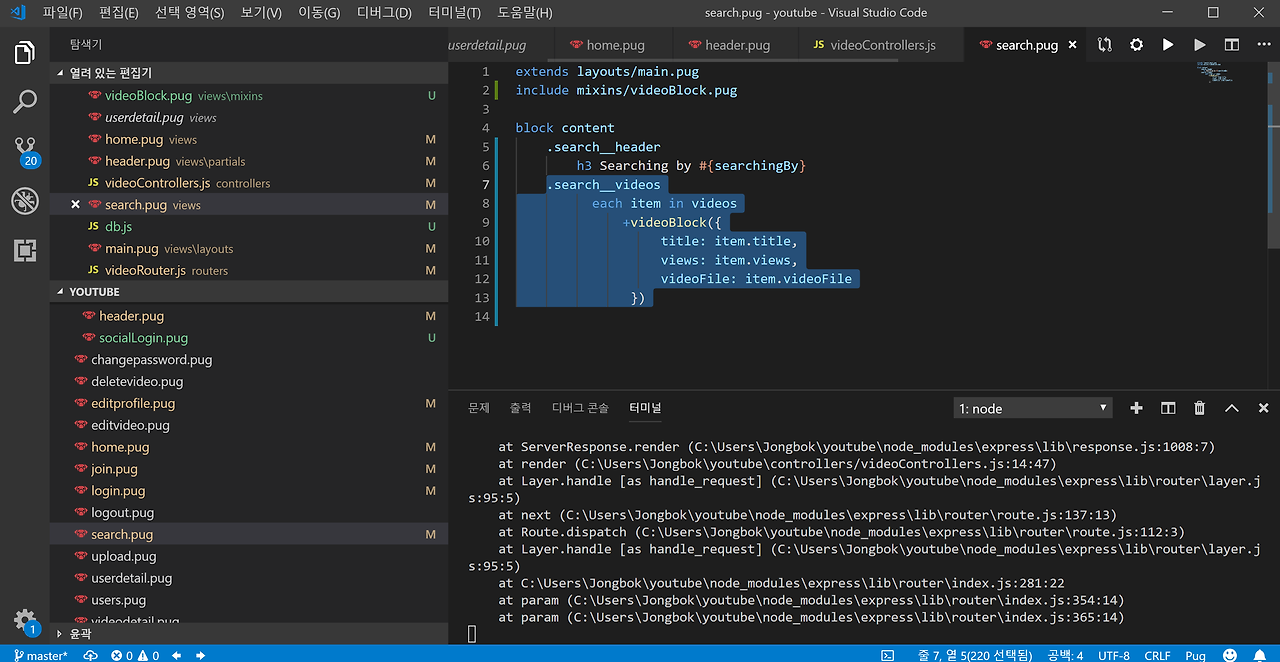Open the Debug view in activity bar
Viewport: 1280px width, 662px height.
tap(25, 201)
